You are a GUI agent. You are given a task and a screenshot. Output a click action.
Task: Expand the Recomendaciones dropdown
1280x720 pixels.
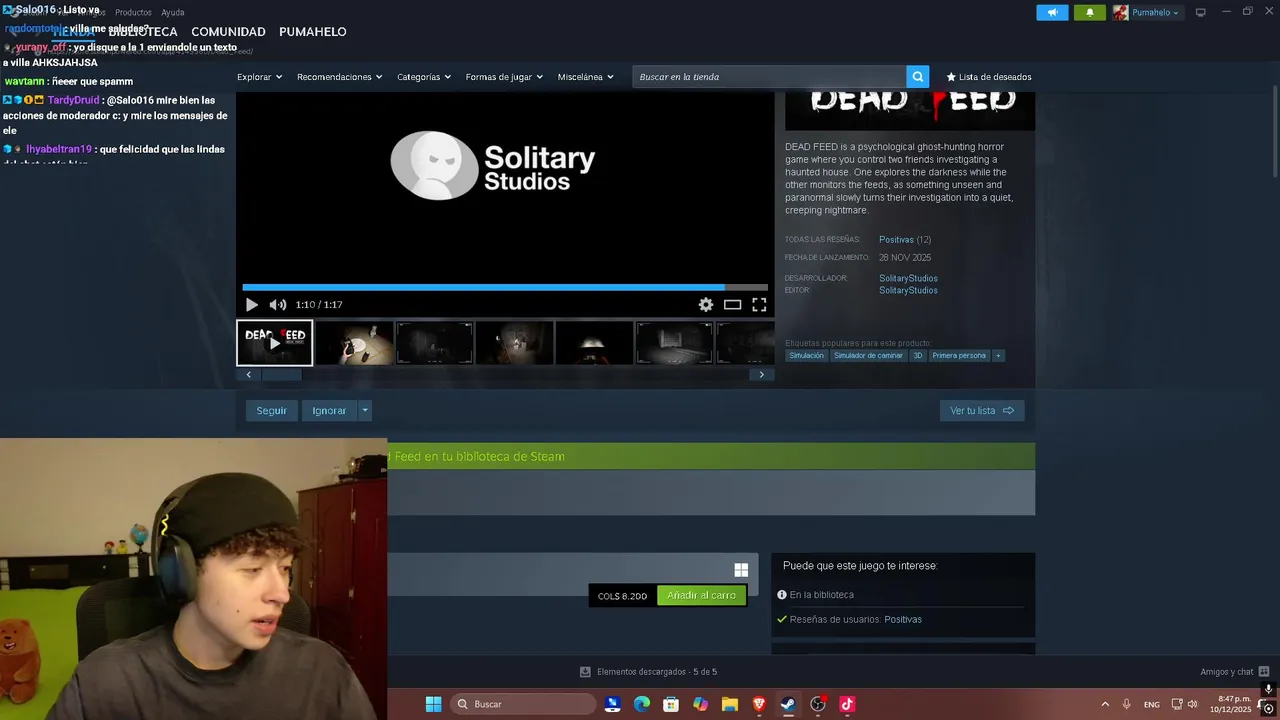[339, 77]
